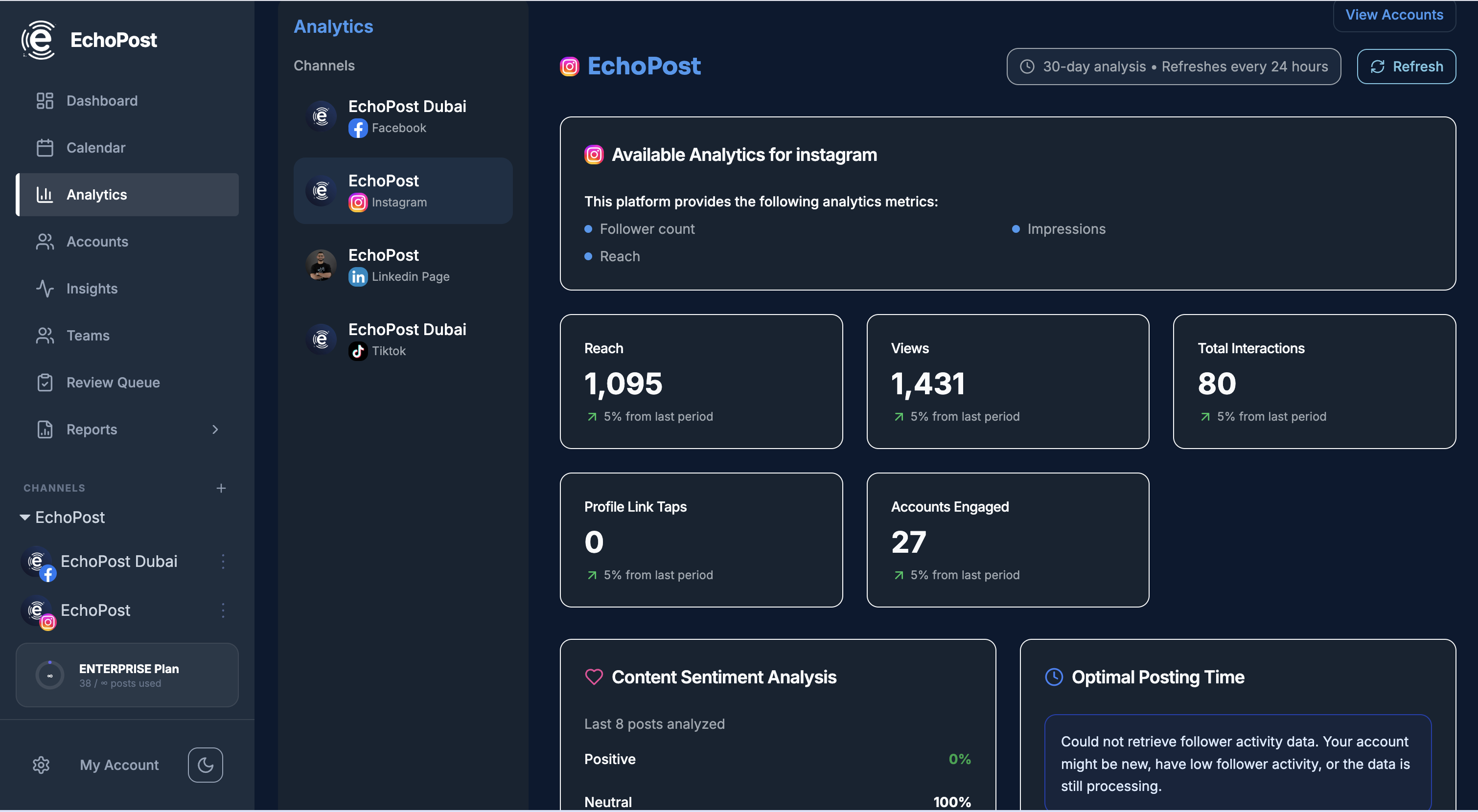
Task: Open the Calendar menu item
Action: pos(127,148)
